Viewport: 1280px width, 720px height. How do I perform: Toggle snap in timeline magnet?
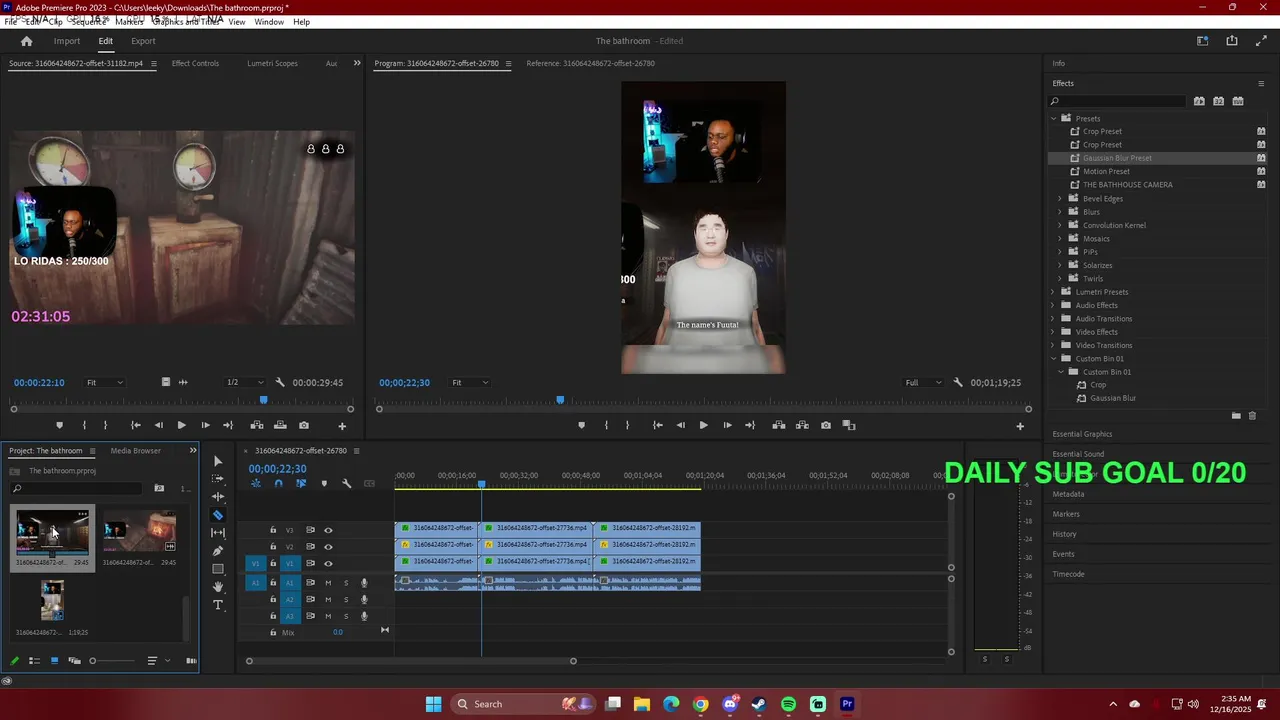pos(278,484)
